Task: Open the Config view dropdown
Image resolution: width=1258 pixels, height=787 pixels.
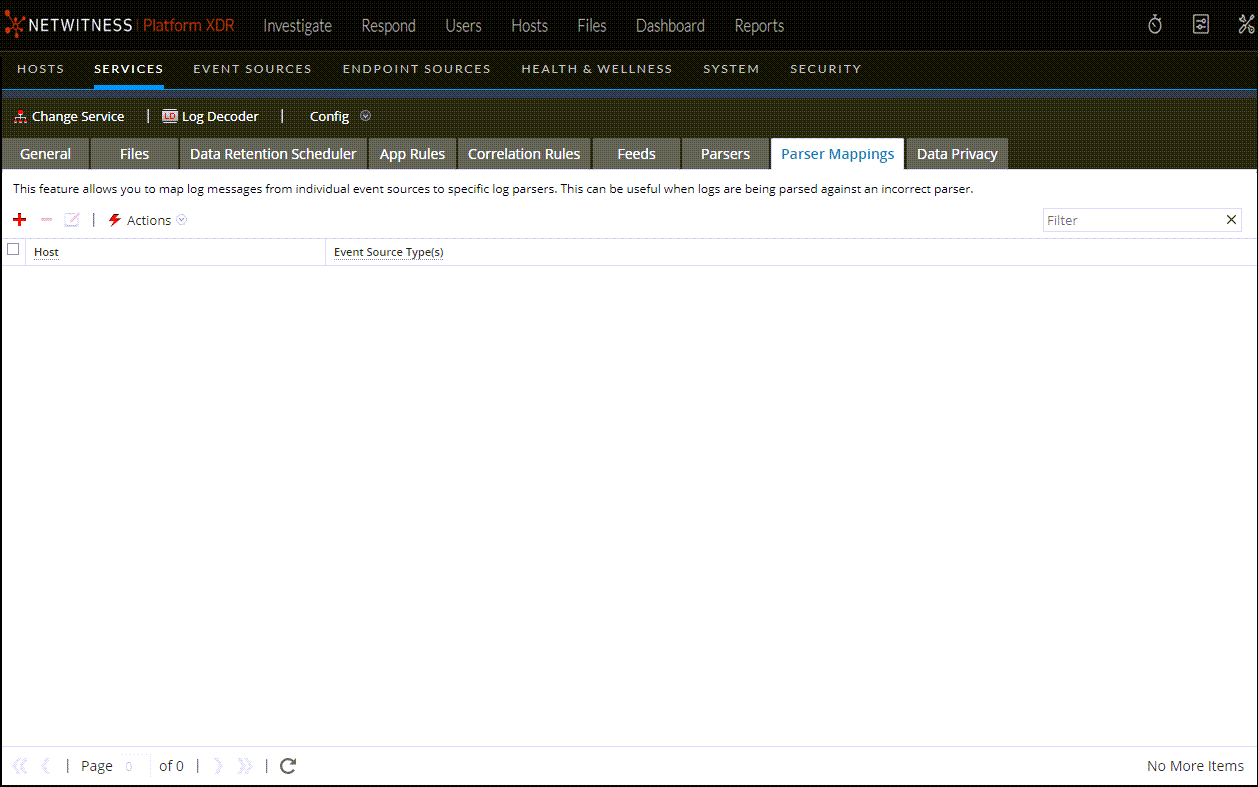Action: (340, 116)
